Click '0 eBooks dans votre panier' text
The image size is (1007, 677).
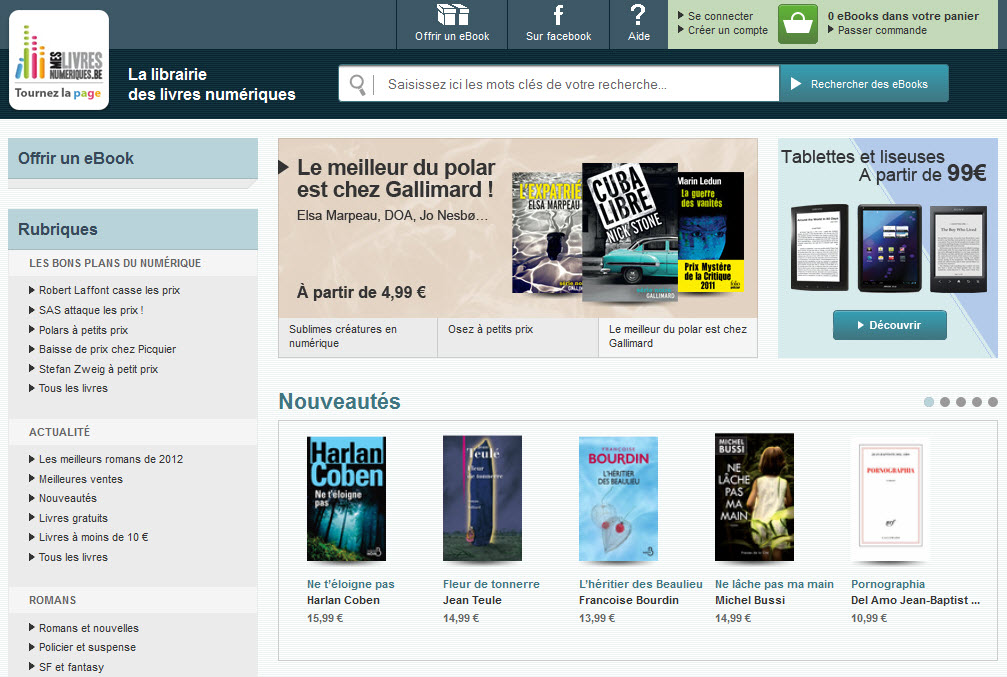point(903,16)
